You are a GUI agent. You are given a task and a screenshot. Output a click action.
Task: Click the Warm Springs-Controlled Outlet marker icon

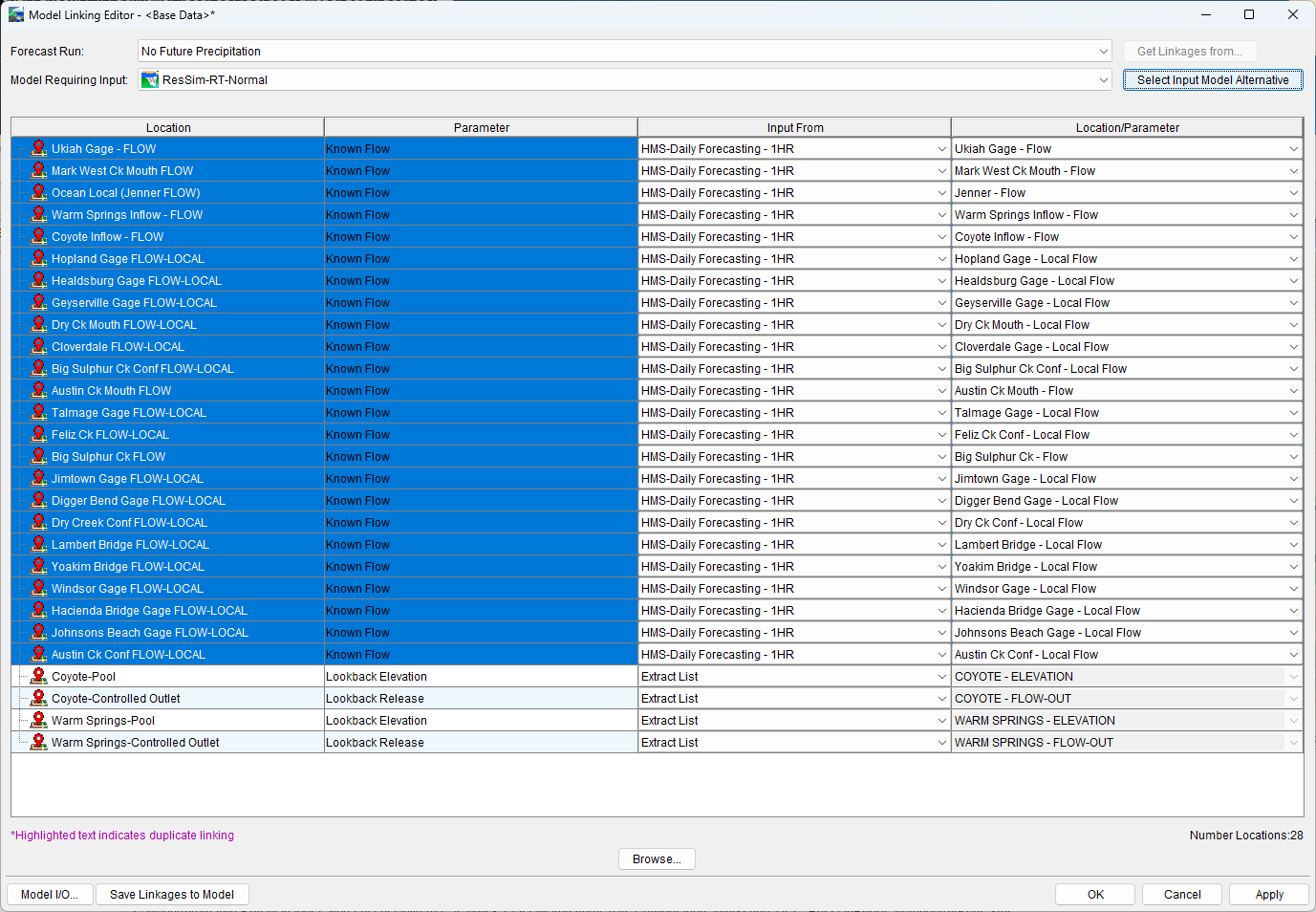[38, 742]
